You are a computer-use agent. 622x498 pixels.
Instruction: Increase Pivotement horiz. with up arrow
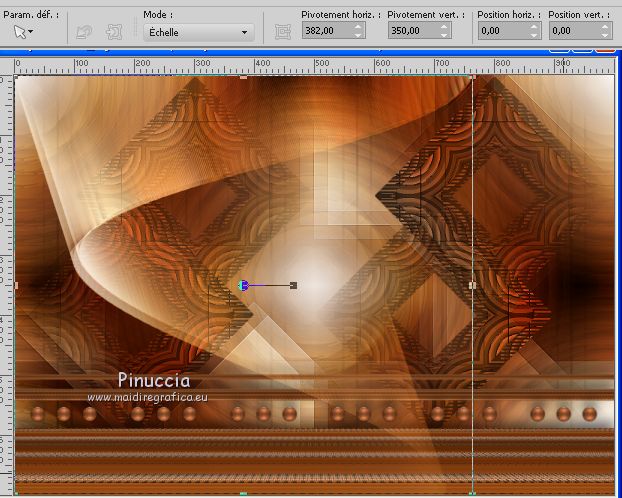coord(358,27)
